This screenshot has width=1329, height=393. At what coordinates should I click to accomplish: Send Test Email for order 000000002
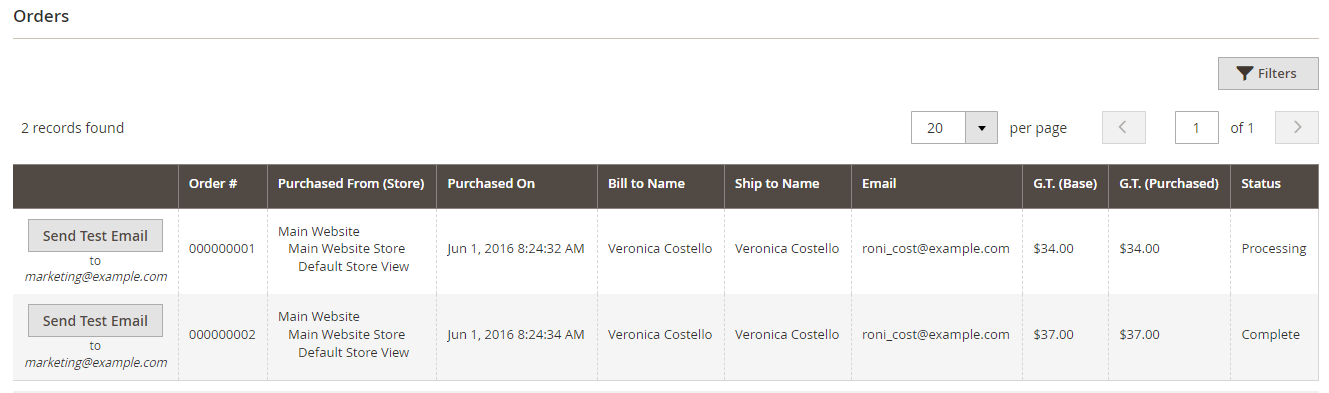pyautogui.click(x=95, y=321)
